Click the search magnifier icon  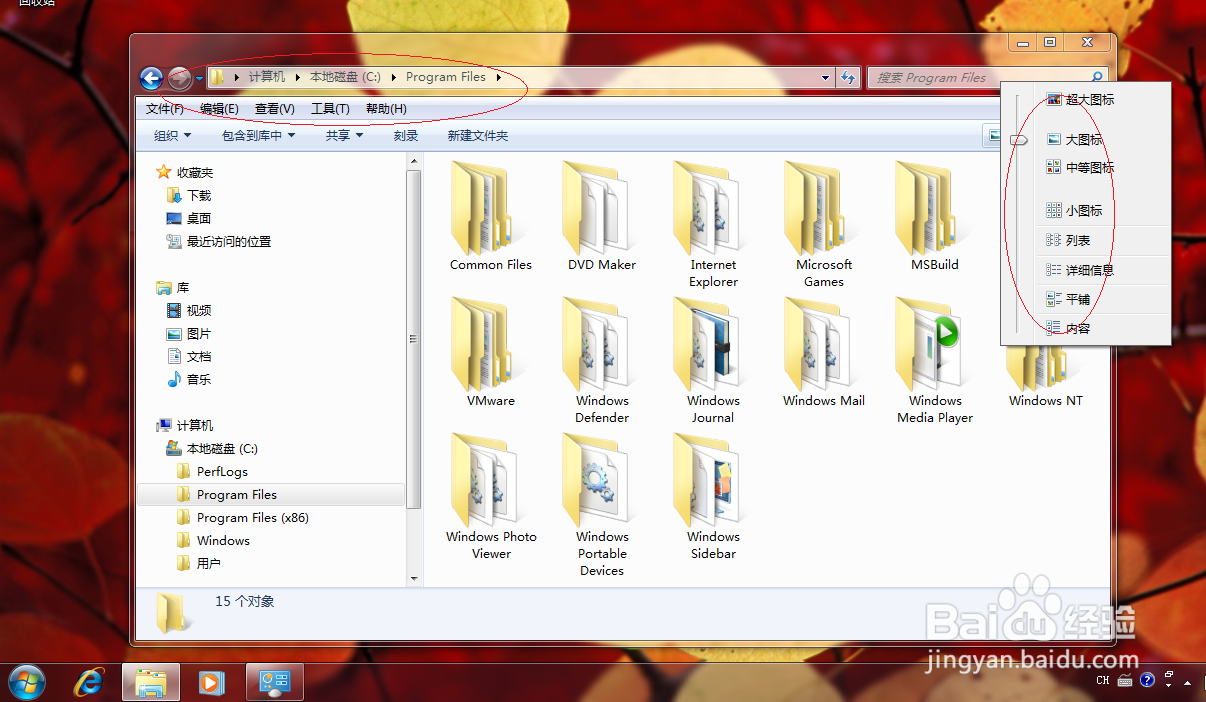coord(1096,77)
